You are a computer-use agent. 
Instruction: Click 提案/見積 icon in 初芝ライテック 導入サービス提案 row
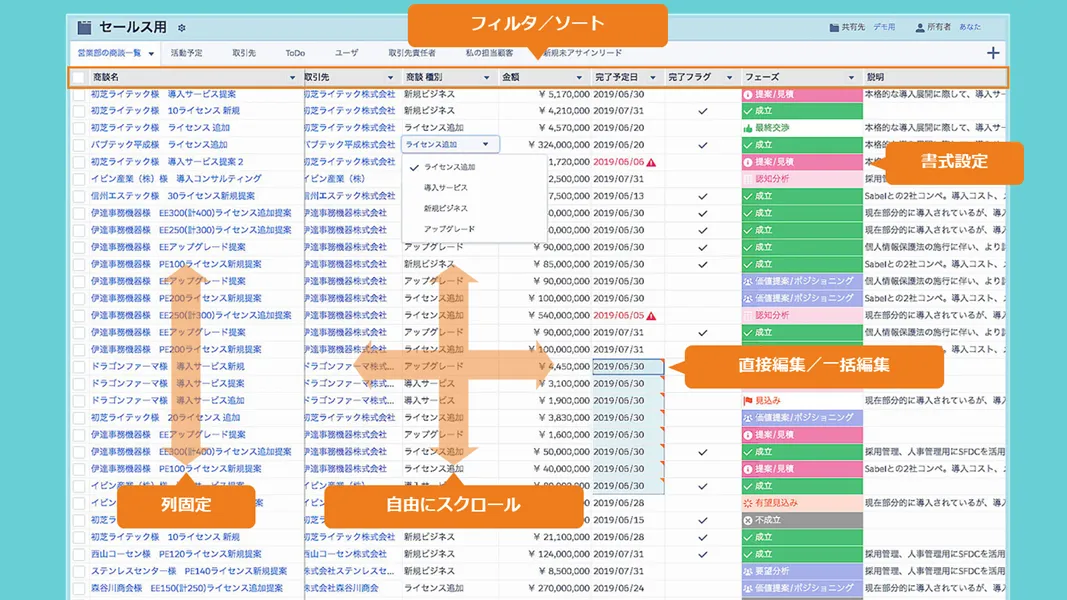pyautogui.click(x=748, y=94)
